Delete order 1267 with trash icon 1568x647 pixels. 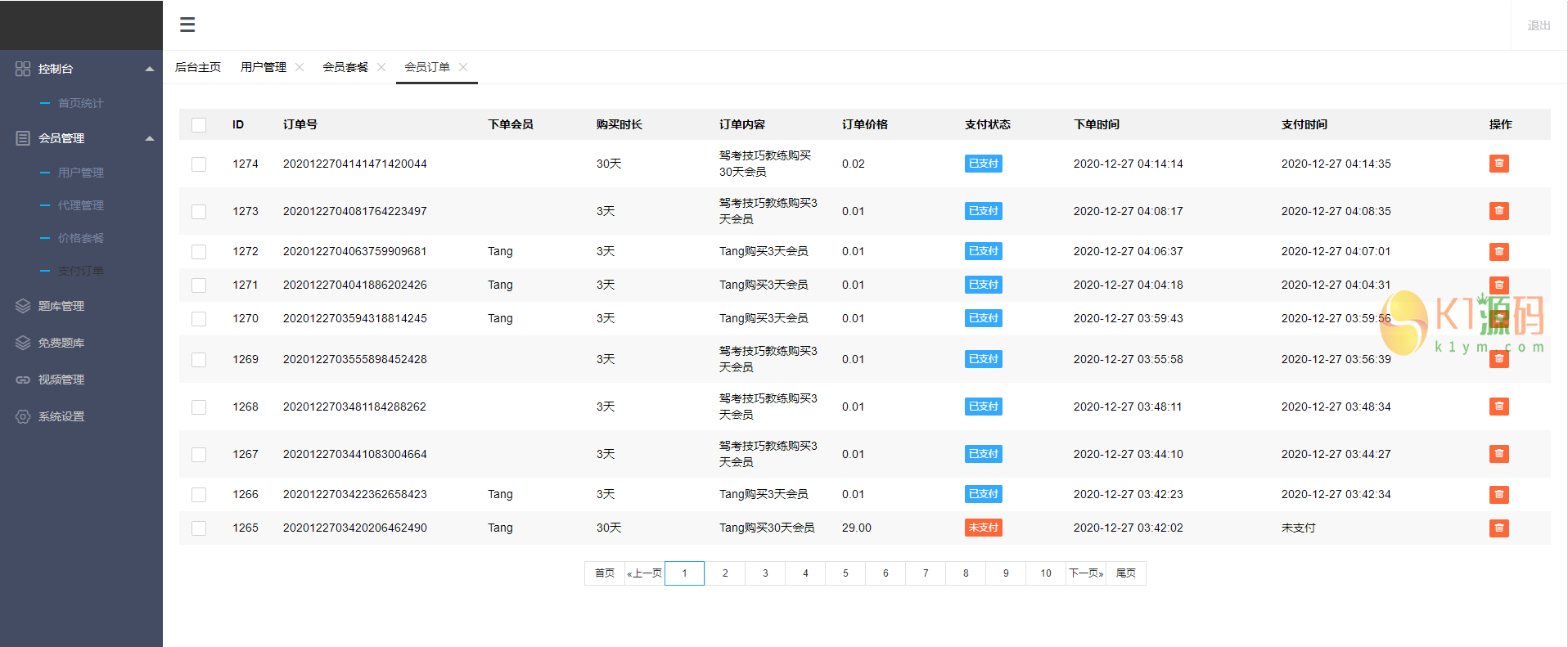(1498, 454)
